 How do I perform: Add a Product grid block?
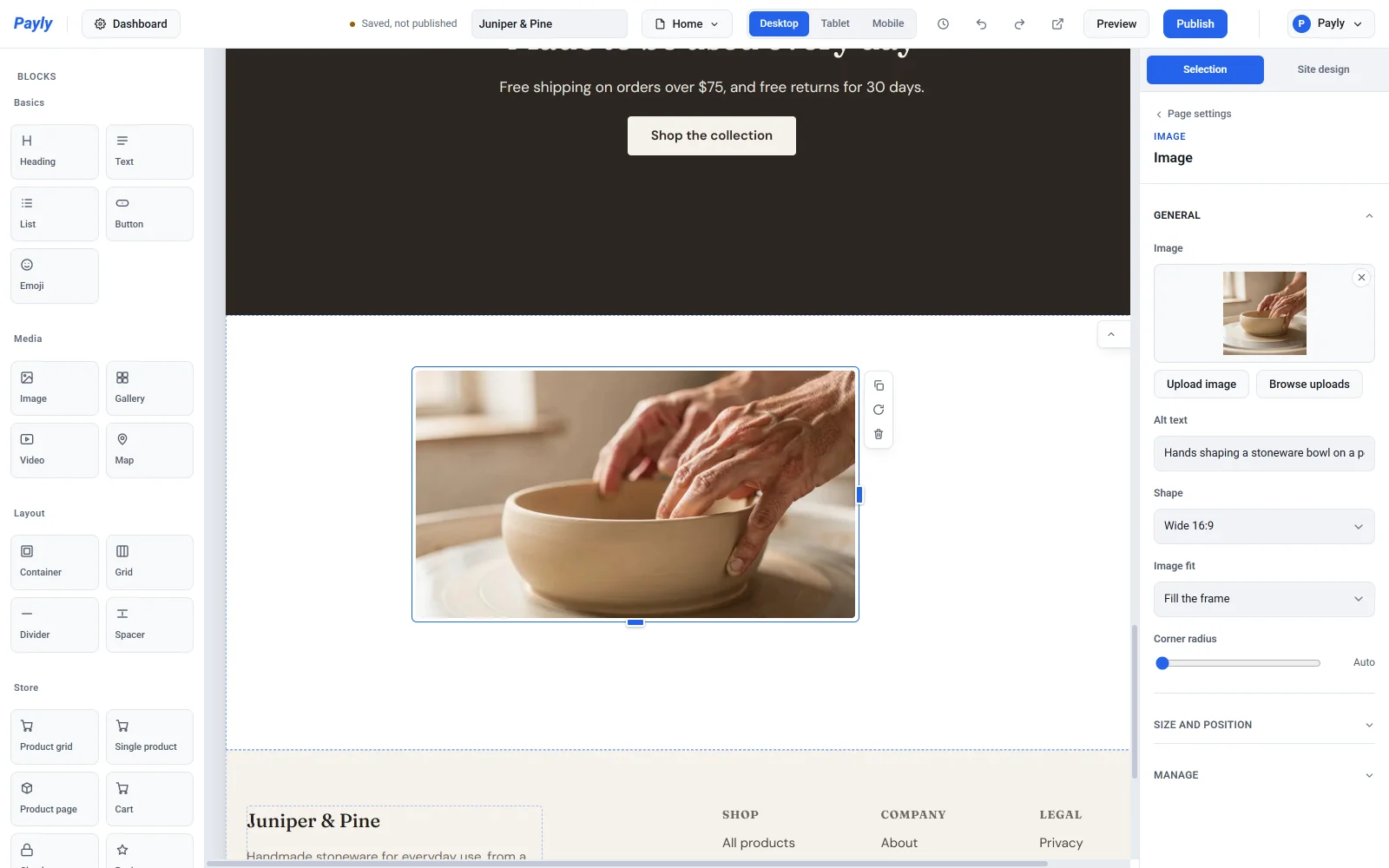55,737
